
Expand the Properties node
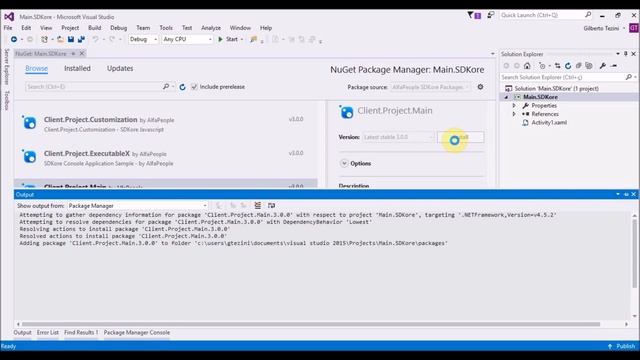pos(514,105)
